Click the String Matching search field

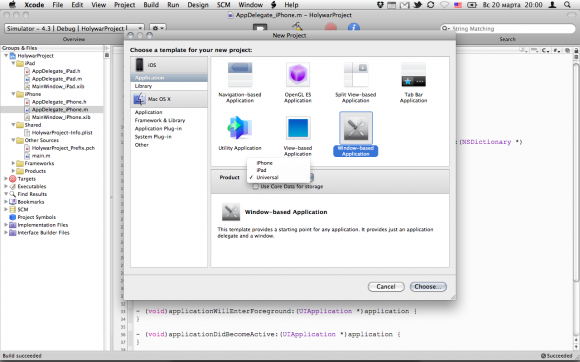coord(508,28)
